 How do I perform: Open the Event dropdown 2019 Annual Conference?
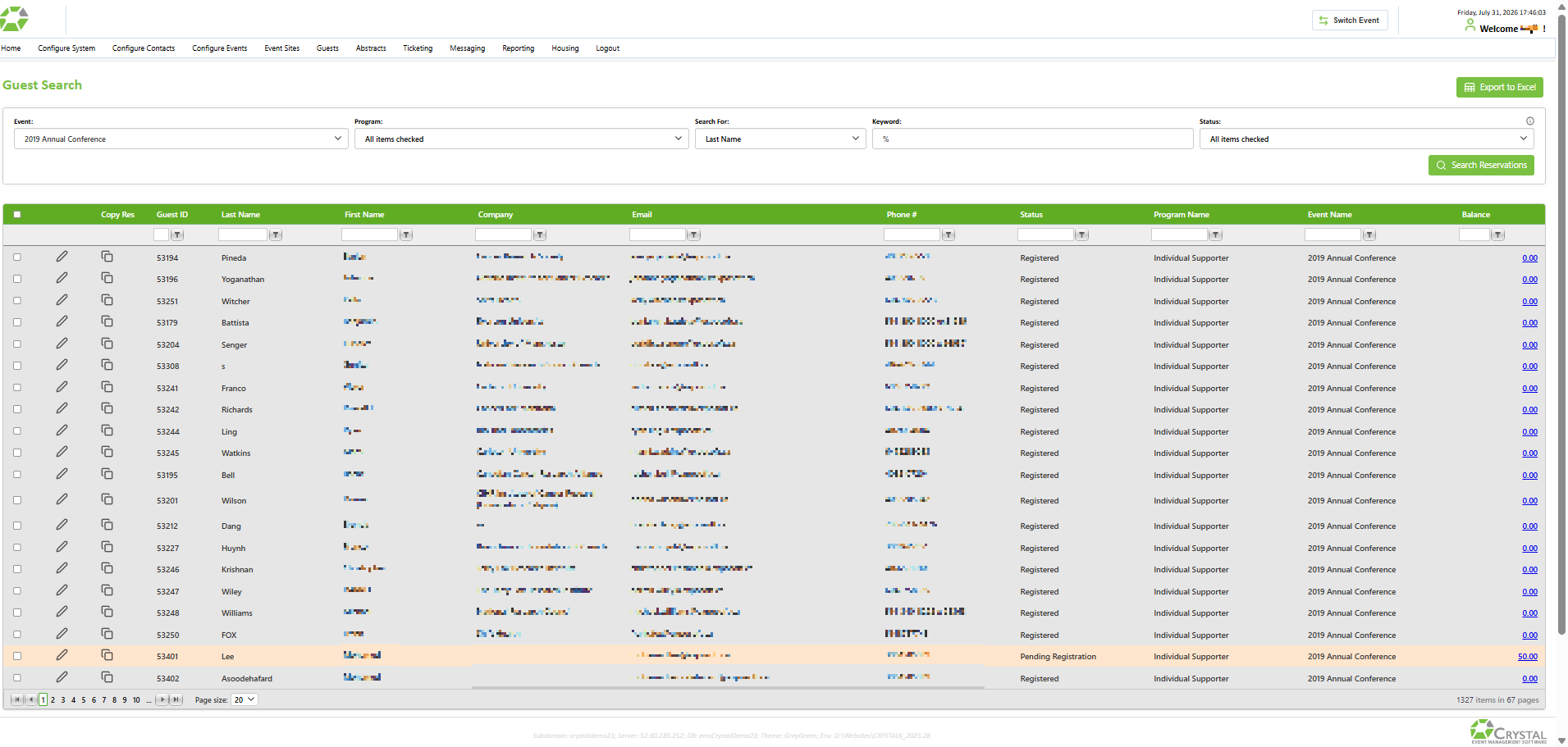181,139
